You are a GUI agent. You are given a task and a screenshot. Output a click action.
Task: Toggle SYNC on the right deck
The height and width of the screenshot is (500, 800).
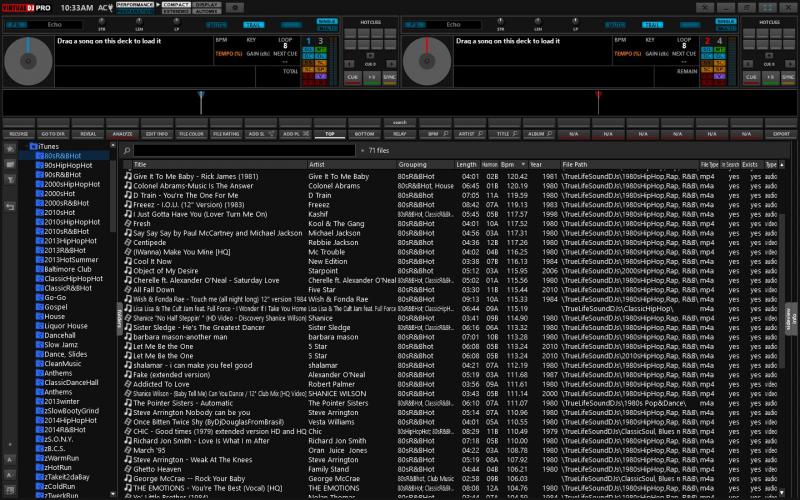pyautogui.click(x=788, y=78)
